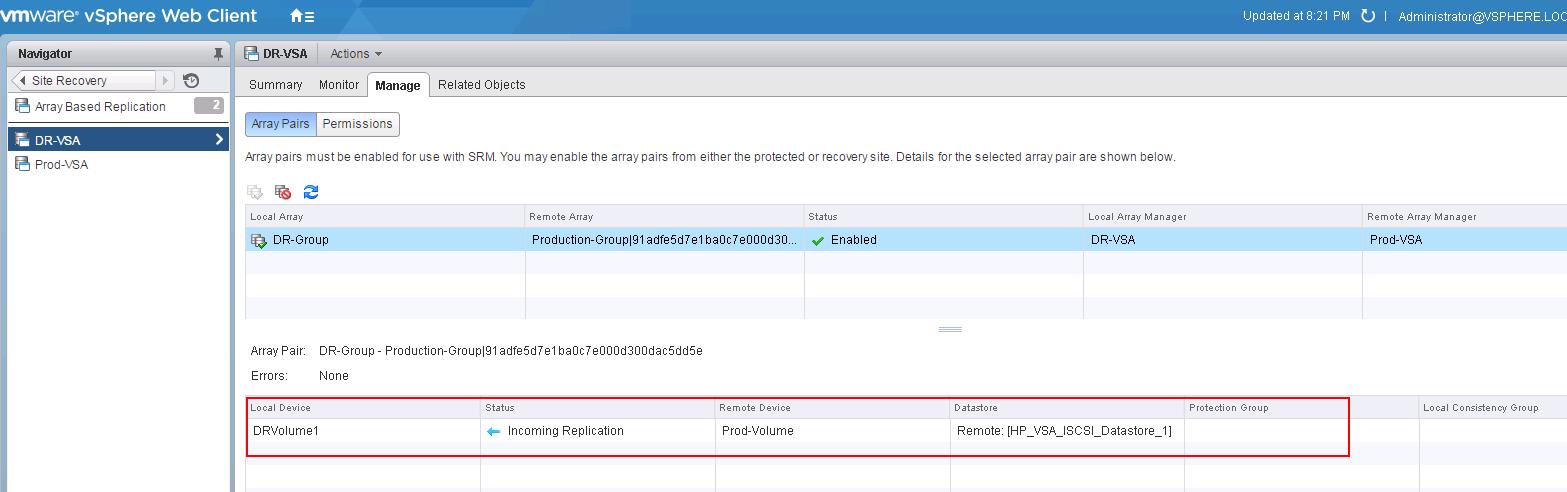
Task: Switch to the Summary tab
Action: click(x=275, y=85)
